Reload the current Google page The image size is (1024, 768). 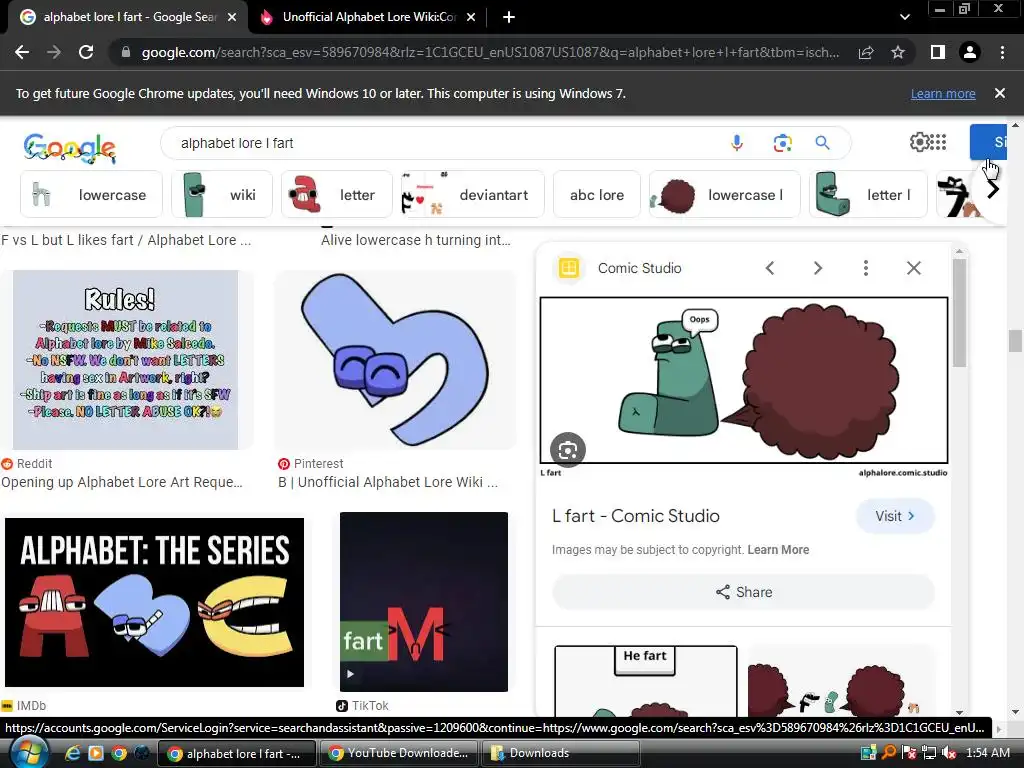click(86, 52)
